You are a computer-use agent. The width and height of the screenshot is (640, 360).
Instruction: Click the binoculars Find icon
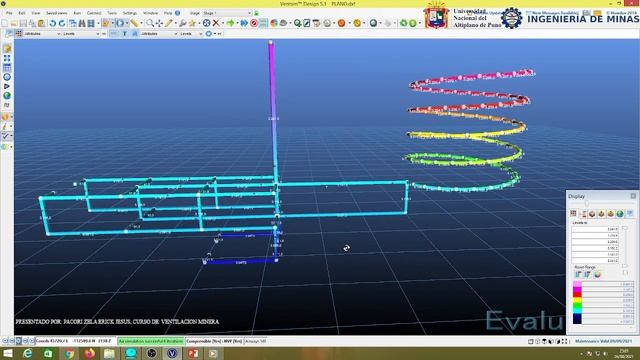coord(82,23)
